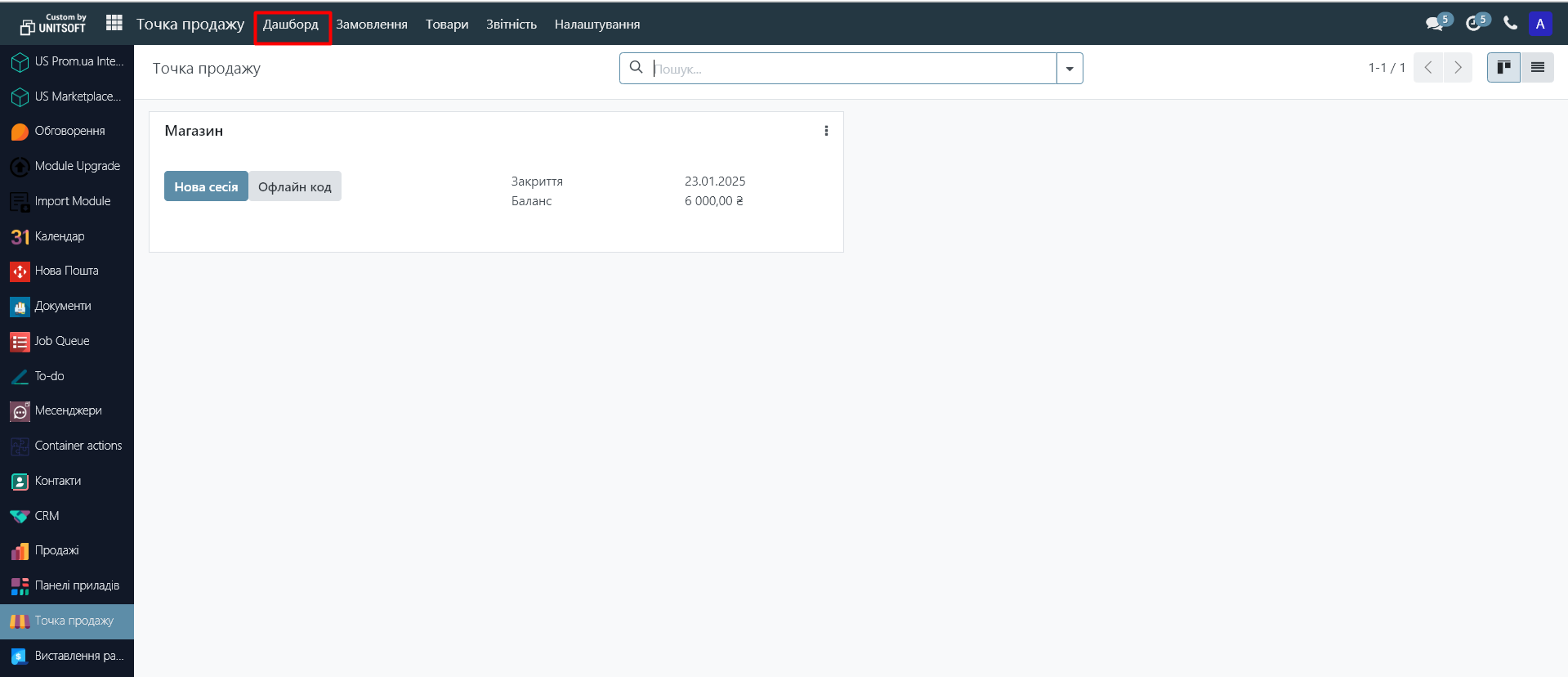Open the Звітність menu
This screenshot has width=1568, height=677.
click(511, 25)
